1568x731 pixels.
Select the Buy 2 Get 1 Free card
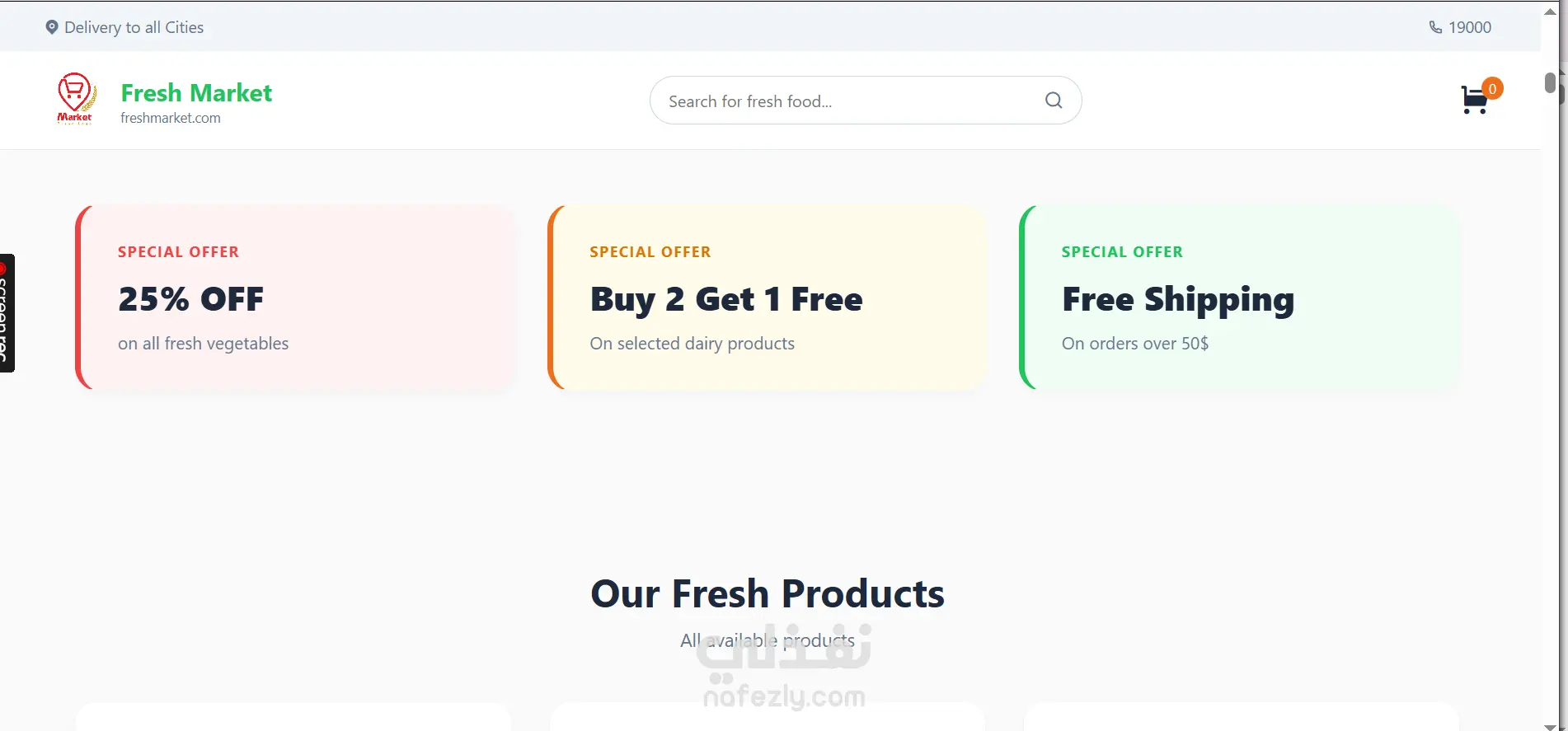click(768, 298)
